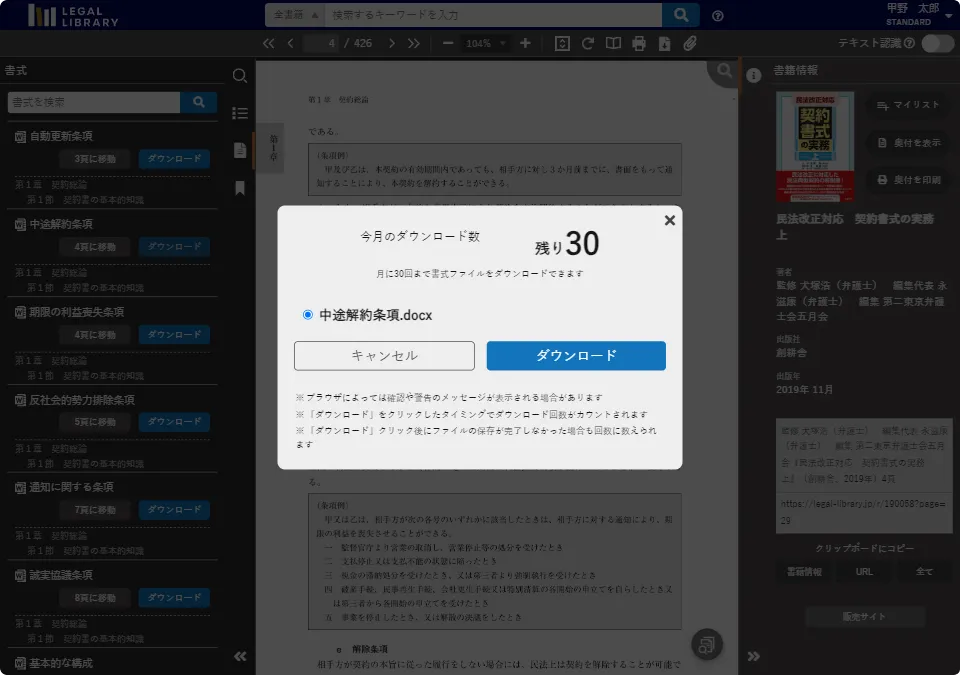
Task: Click the floating copy pages icon
Action: coord(707,644)
